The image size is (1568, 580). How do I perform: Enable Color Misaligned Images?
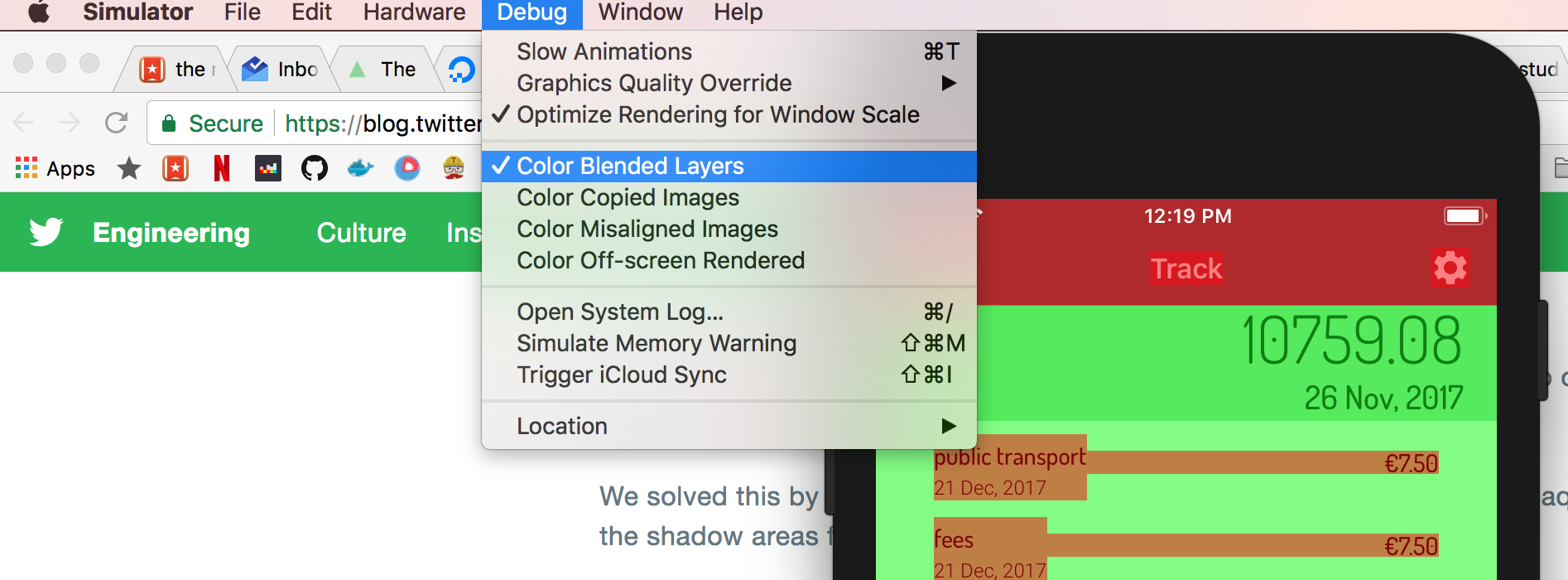pyautogui.click(x=647, y=230)
